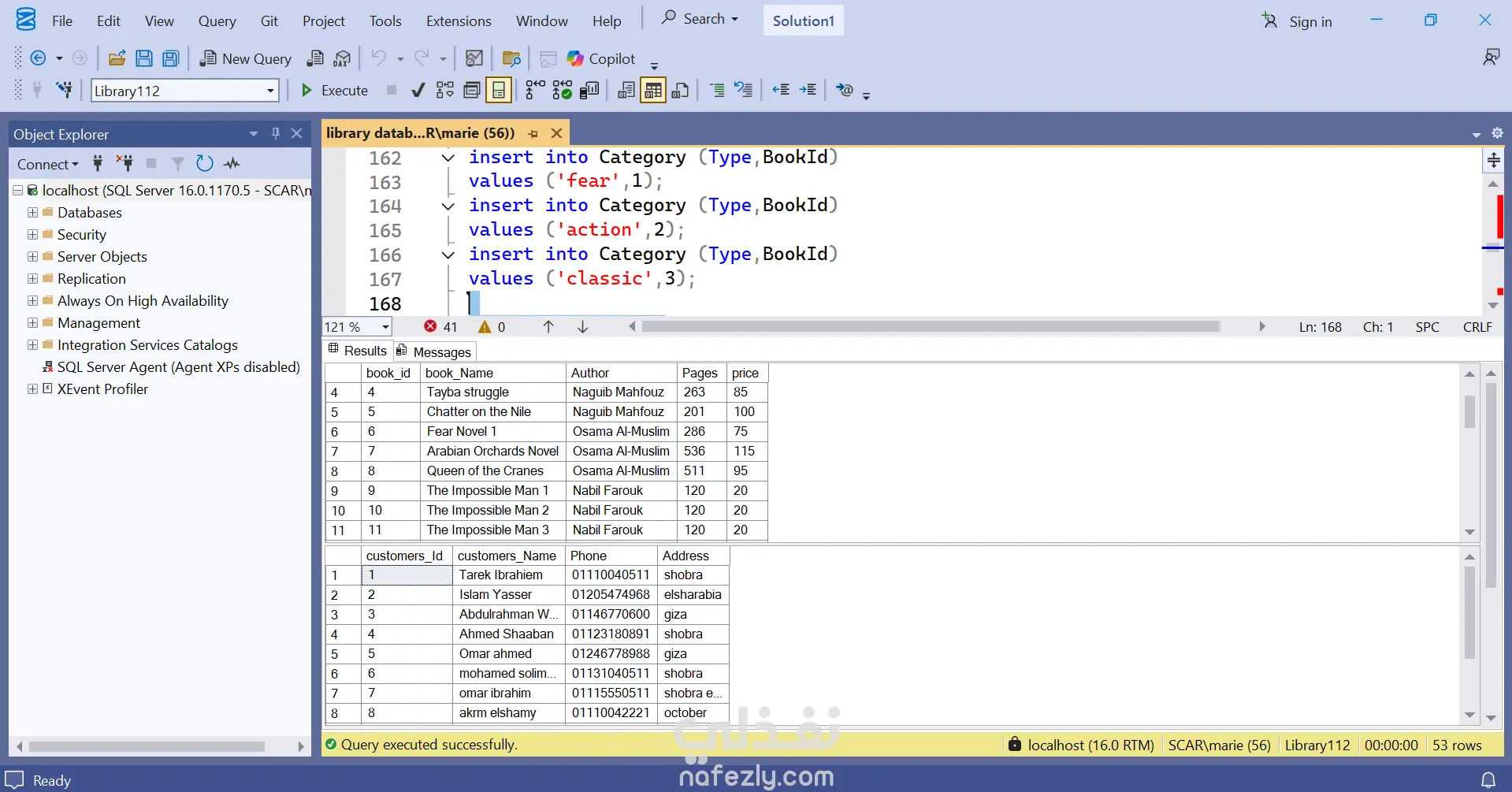Click Tarek Ibrahiem cell in customers results
This screenshot has width=1512, height=792.
501,575
